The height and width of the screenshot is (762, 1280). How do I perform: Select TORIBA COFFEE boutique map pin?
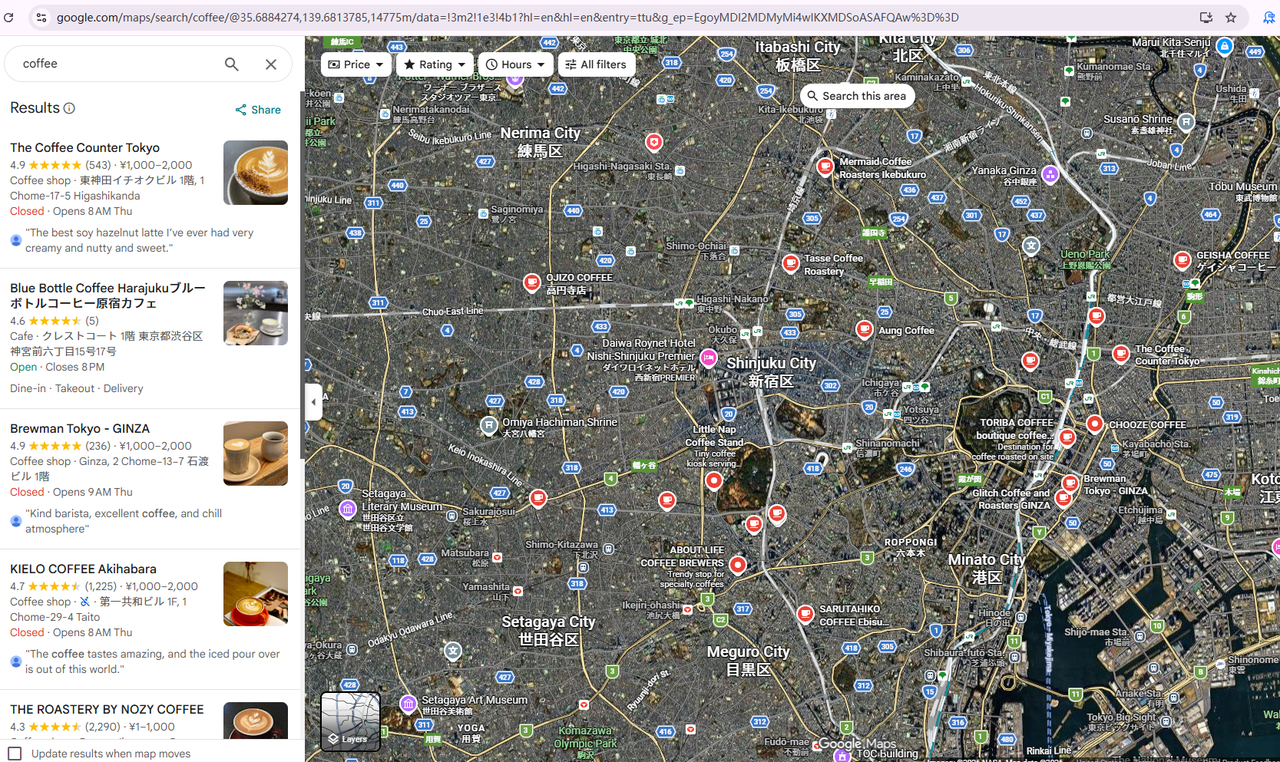coord(1067,437)
